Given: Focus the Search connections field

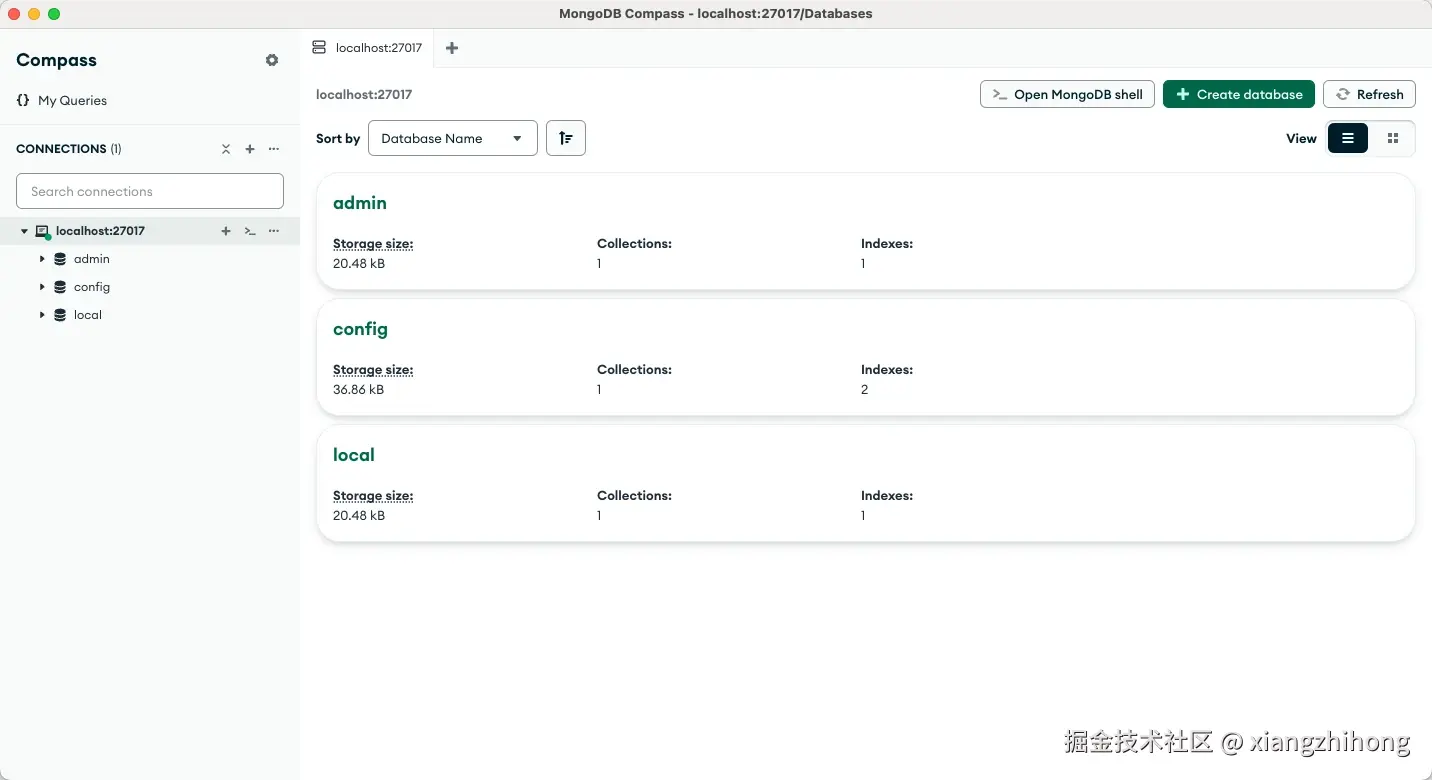Looking at the screenshot, I should coord(150,191).
